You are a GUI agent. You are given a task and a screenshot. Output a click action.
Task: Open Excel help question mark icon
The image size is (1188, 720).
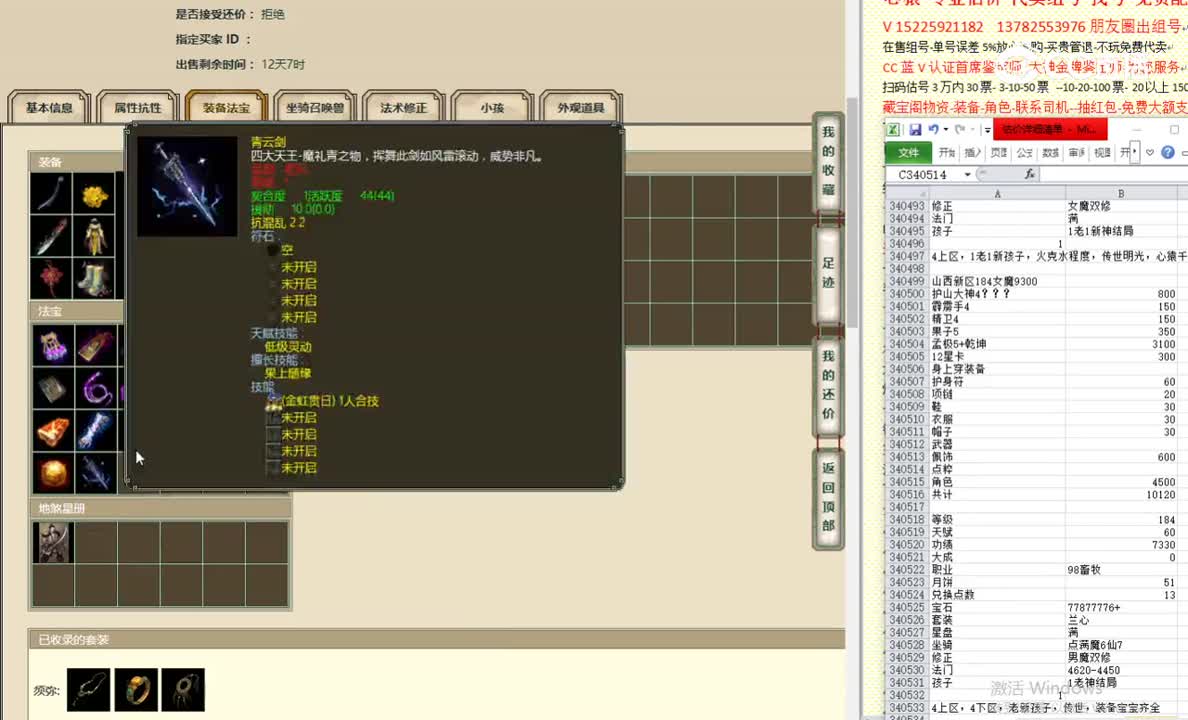tap(1167, 153)
